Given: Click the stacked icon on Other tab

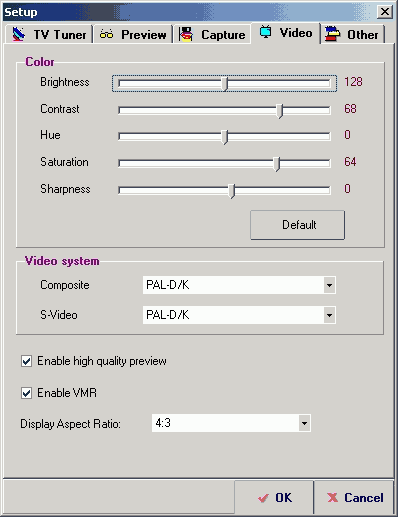Looking at the screenshot, I should (x=333, y=34).
